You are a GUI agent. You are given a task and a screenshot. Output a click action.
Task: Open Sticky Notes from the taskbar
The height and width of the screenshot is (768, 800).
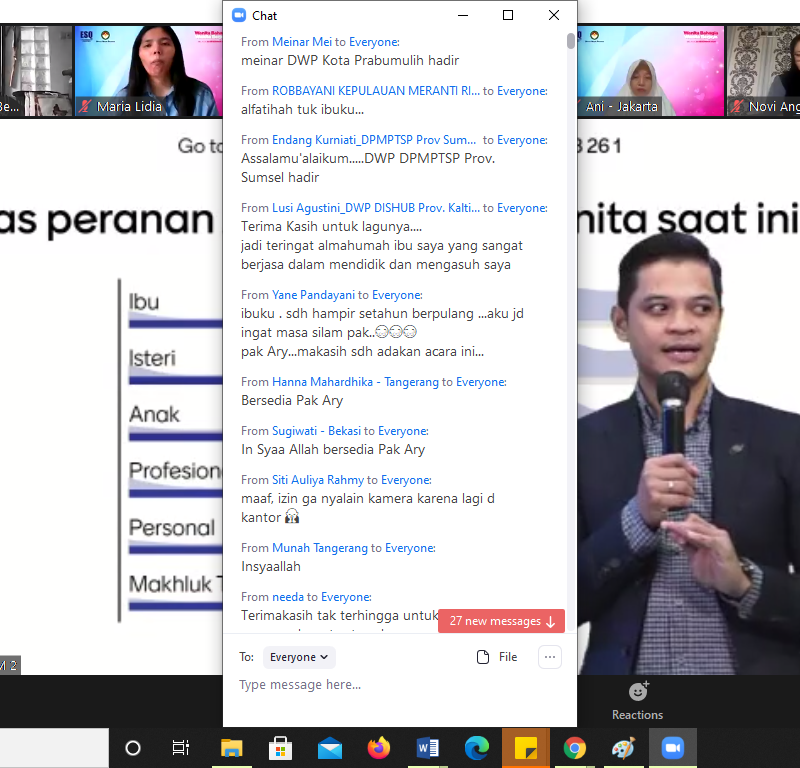pos(525,748)
